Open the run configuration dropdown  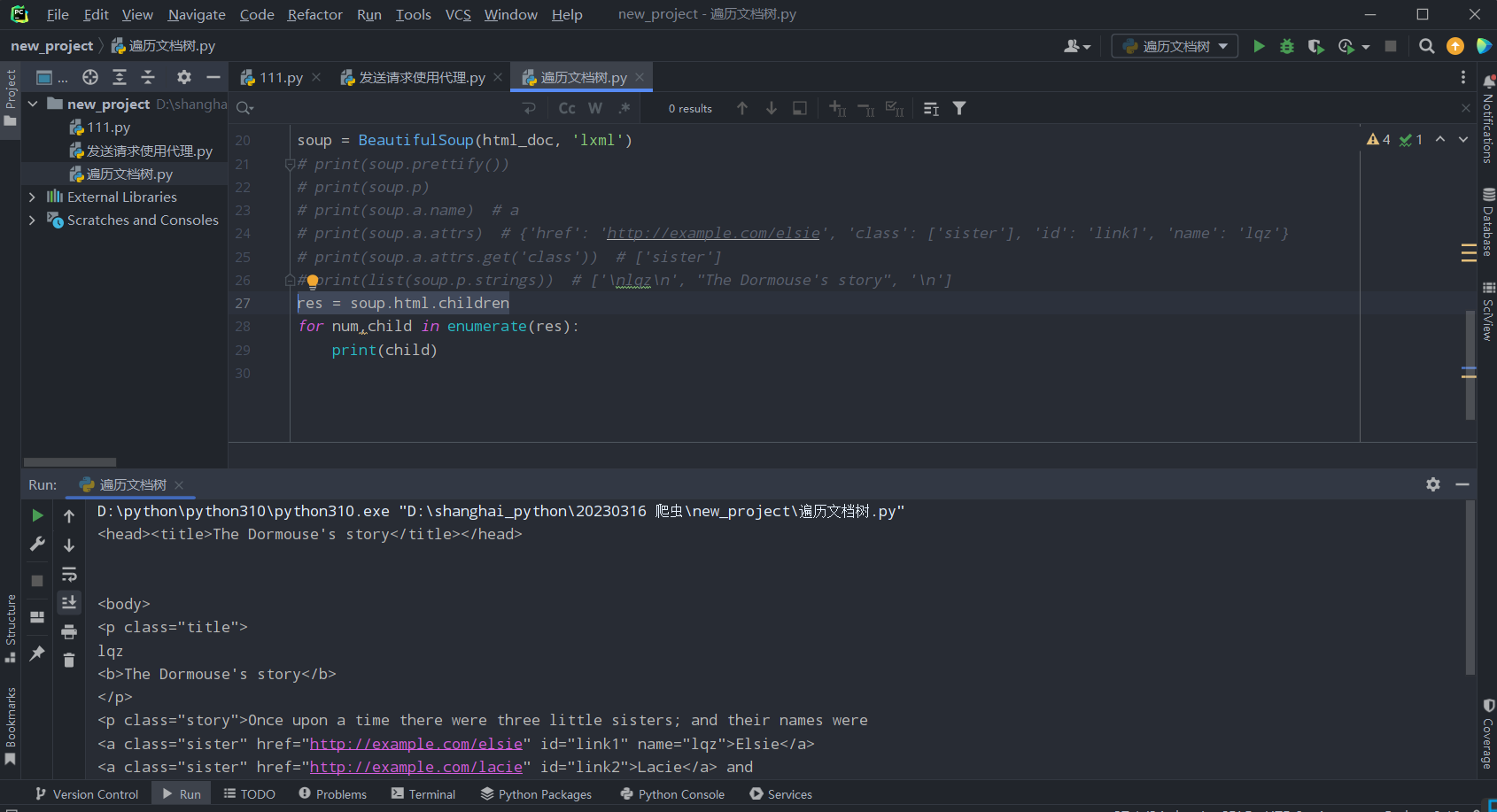click(x=1175, y=46)
